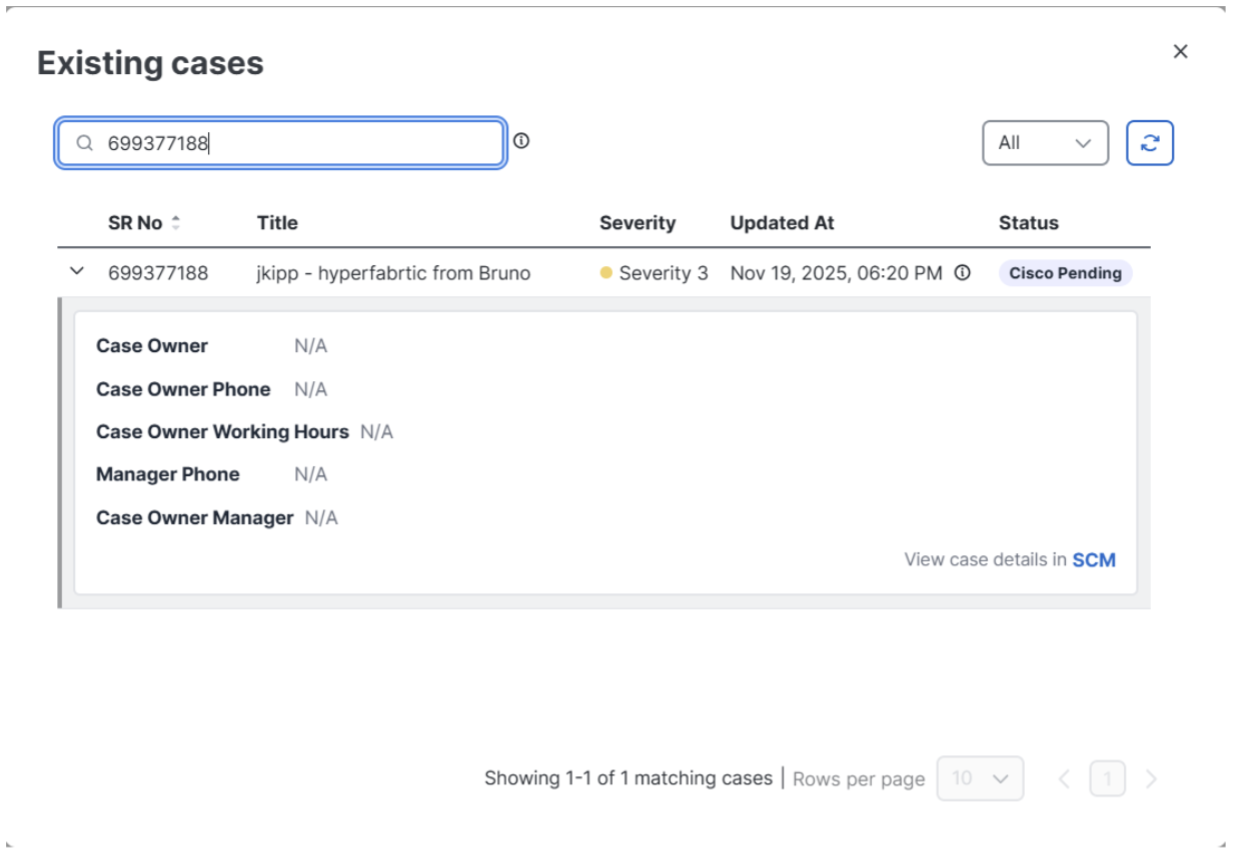Select page 1 in pagination
This screenshot has width=1234, height=848.
(x=1107, y=779)
